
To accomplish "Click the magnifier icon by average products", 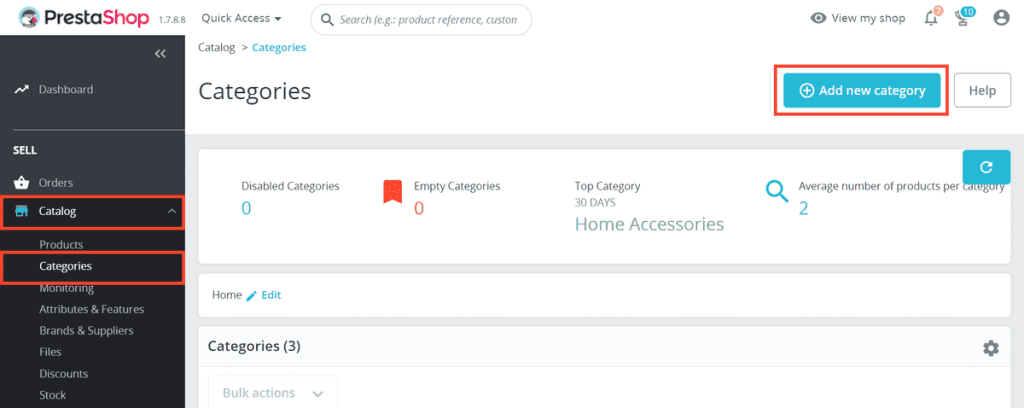I will pos(776,192).
